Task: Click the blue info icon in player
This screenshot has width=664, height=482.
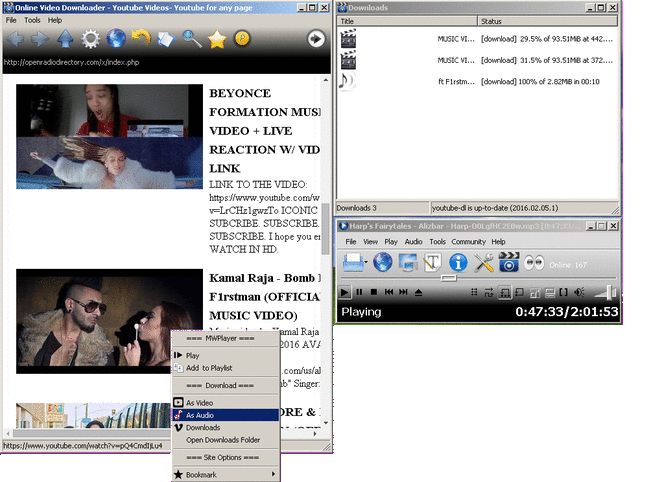Action: [458, 263]
